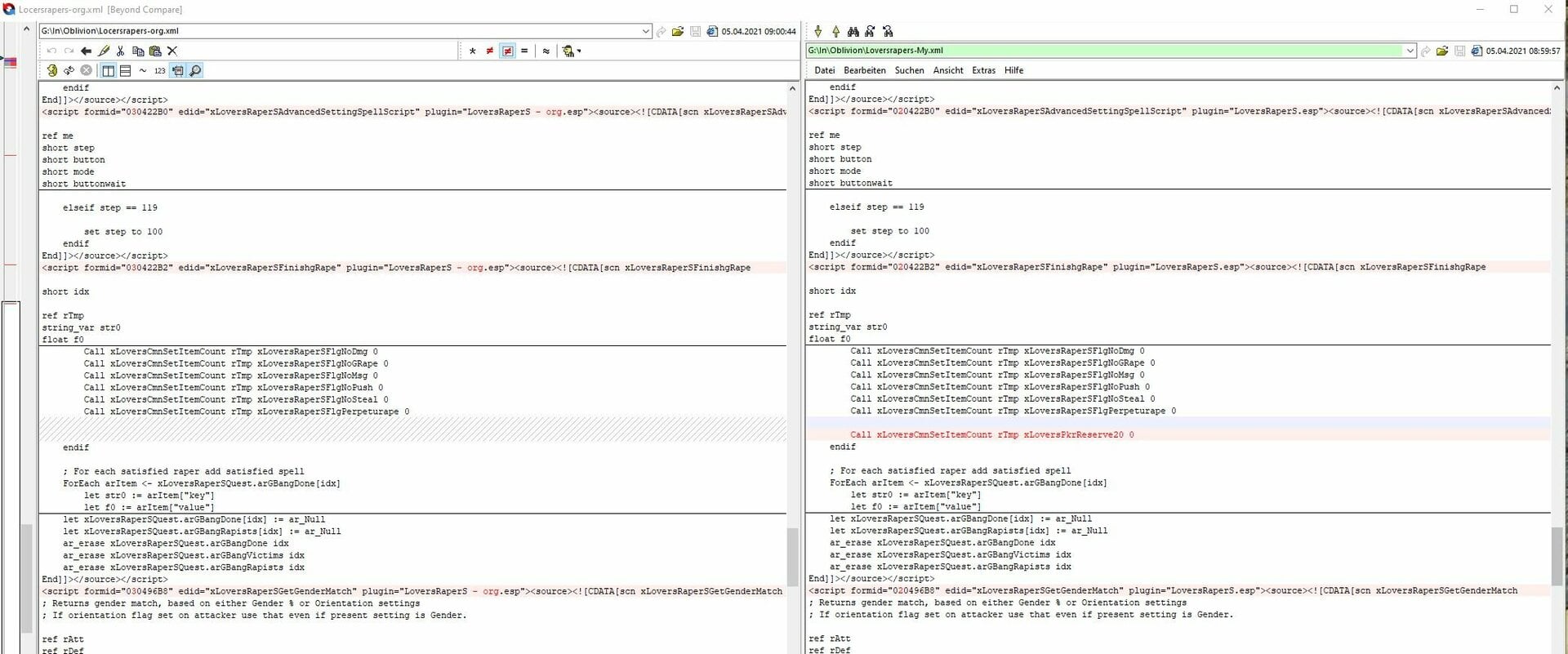This screenshot has width=1568, height=654.
Task: Expand the right file path dropdown
Action: pyautogui.click(x=1410, y=51)
